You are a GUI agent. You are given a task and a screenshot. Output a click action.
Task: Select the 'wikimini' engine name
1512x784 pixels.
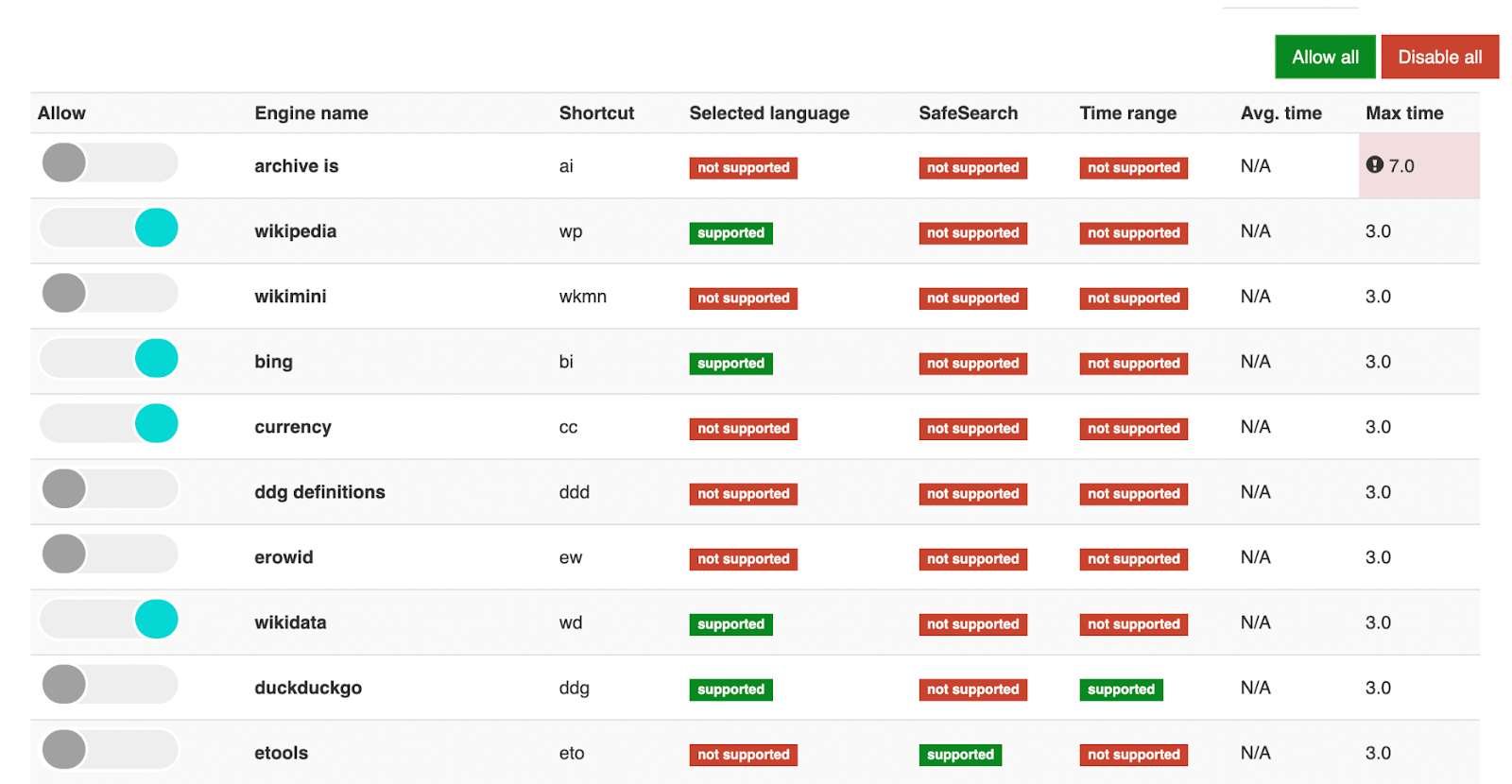tap(290, 297)
